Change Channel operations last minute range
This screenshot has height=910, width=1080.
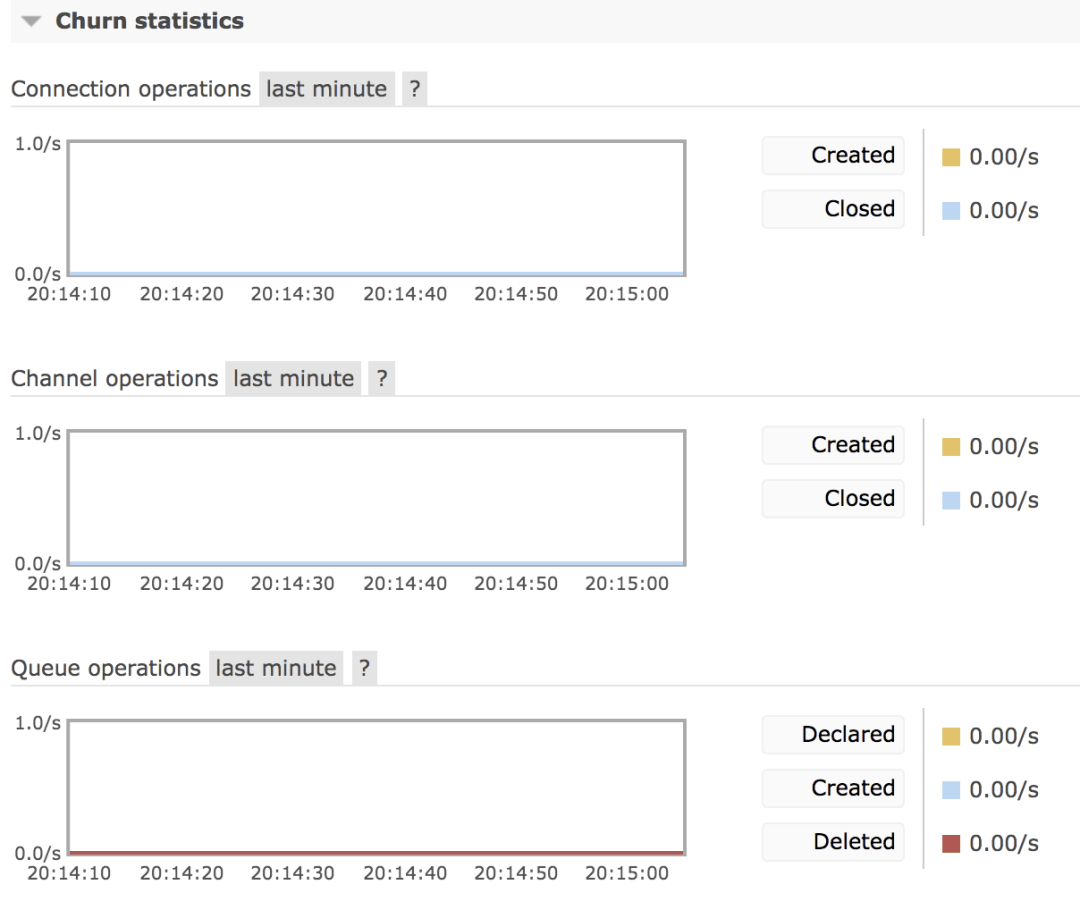click(293, 378)
